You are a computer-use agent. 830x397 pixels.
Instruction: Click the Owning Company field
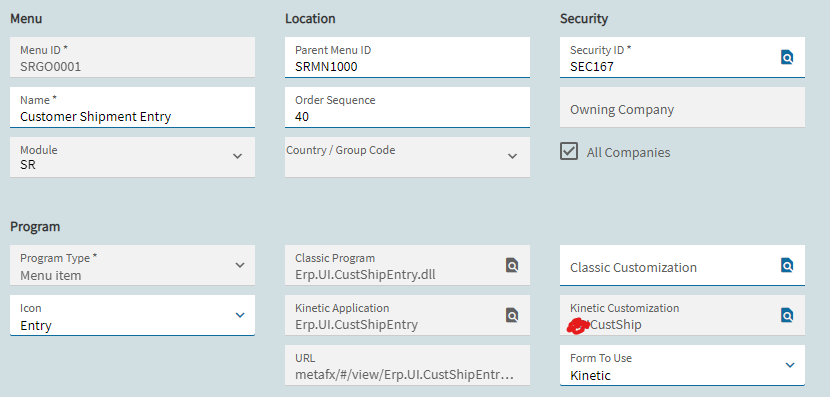682,107
